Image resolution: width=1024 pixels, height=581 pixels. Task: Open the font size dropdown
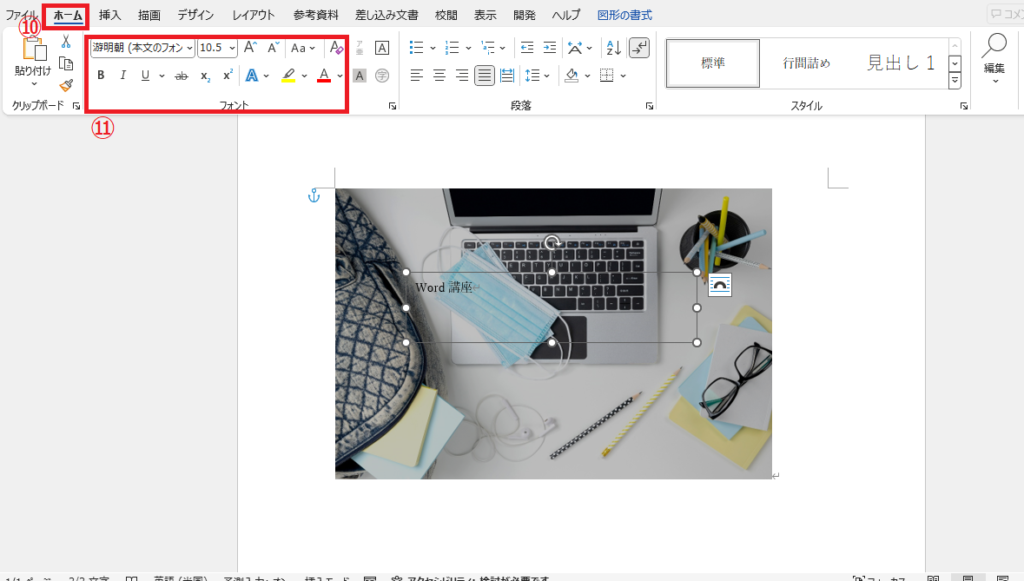[232, 48]
